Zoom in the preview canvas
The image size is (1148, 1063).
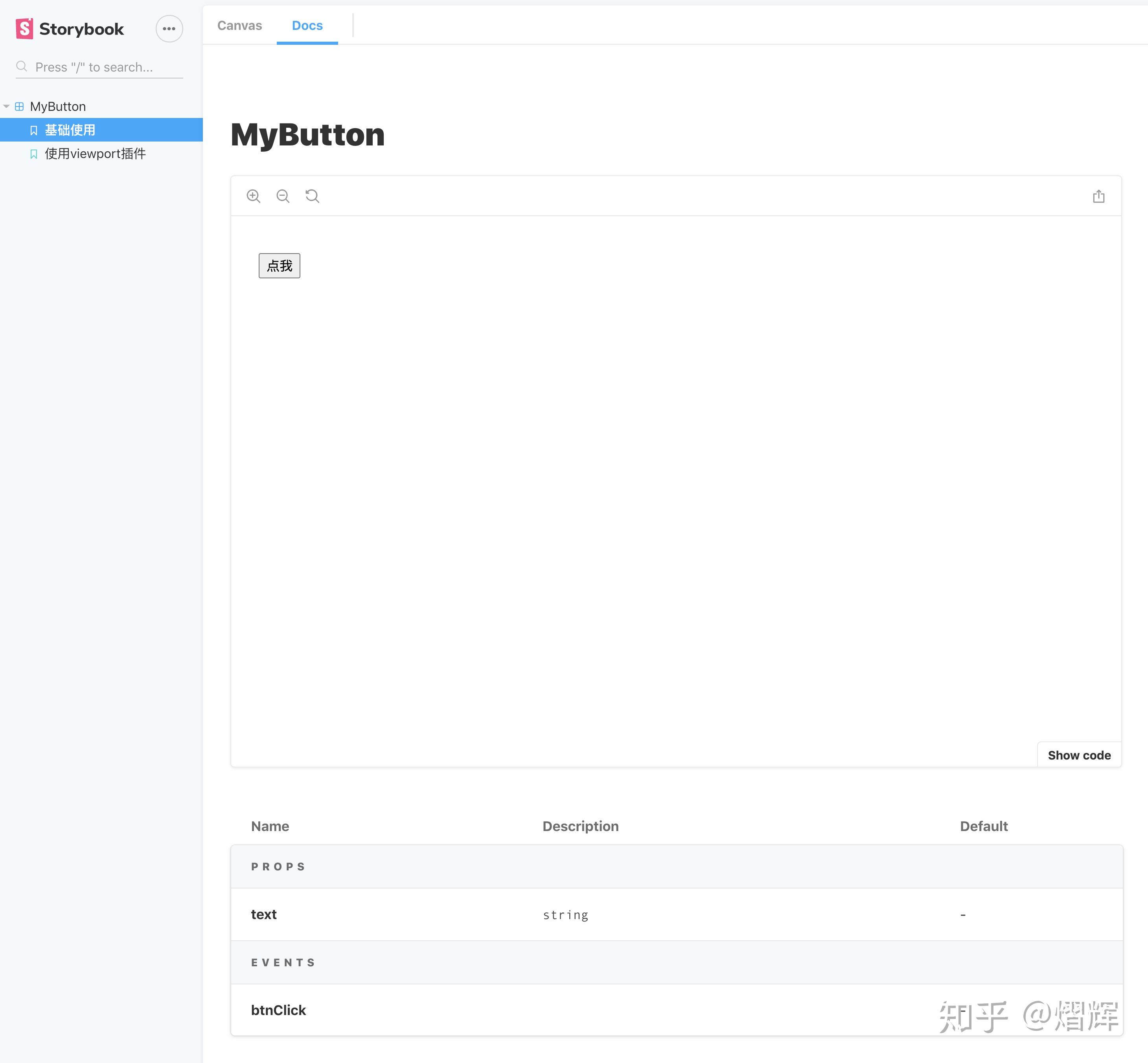pos(254,195)
